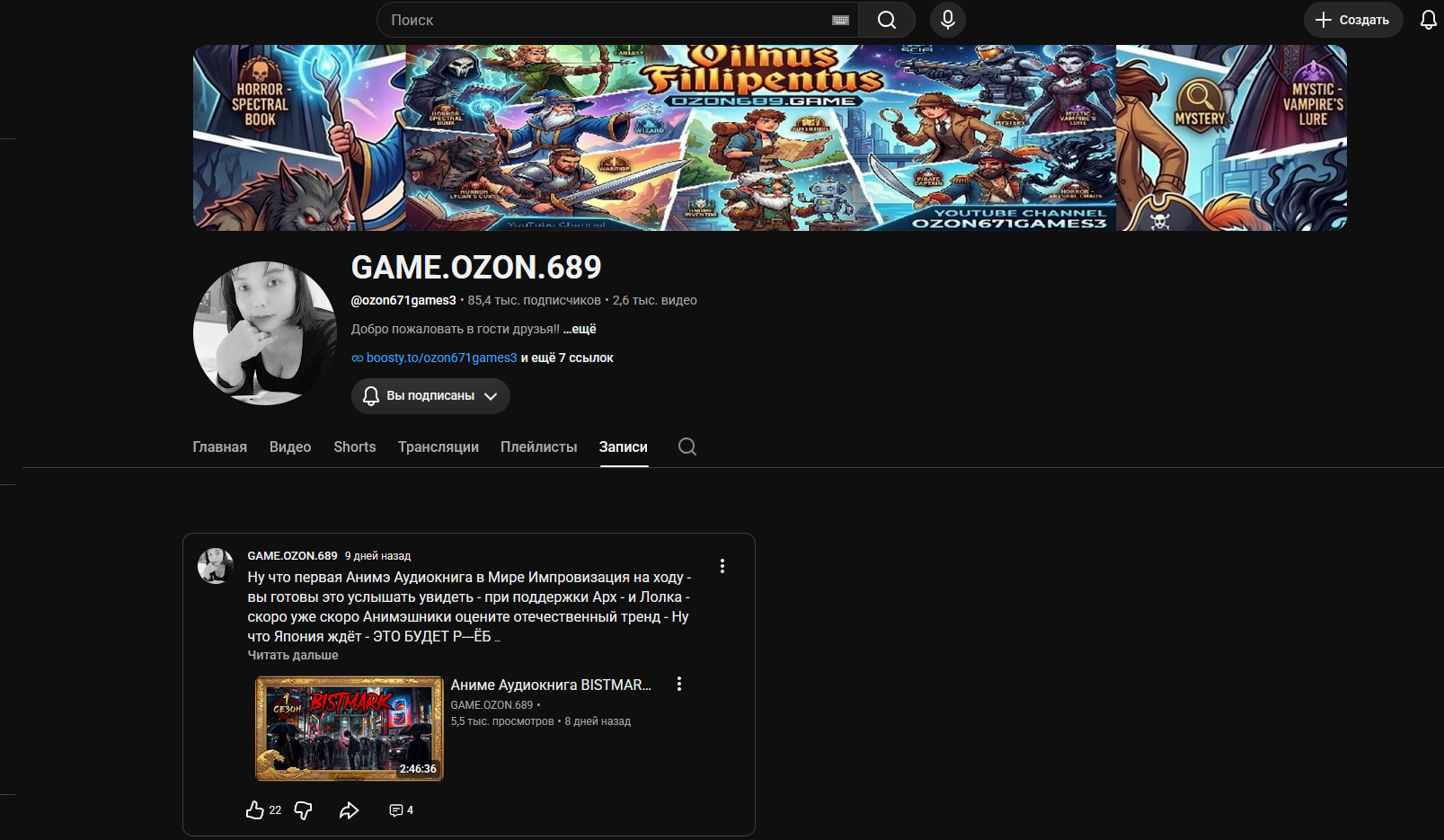Screen dimensions: 1444x840
Task: Open the boosty.to/ozon671games3 link
Action: [441, 358]
